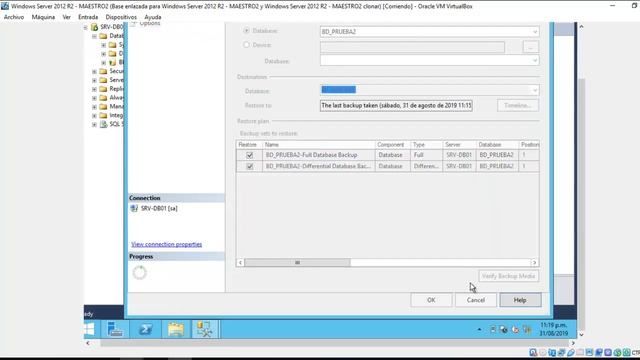Click the Component column header

[x=392, y=144]
